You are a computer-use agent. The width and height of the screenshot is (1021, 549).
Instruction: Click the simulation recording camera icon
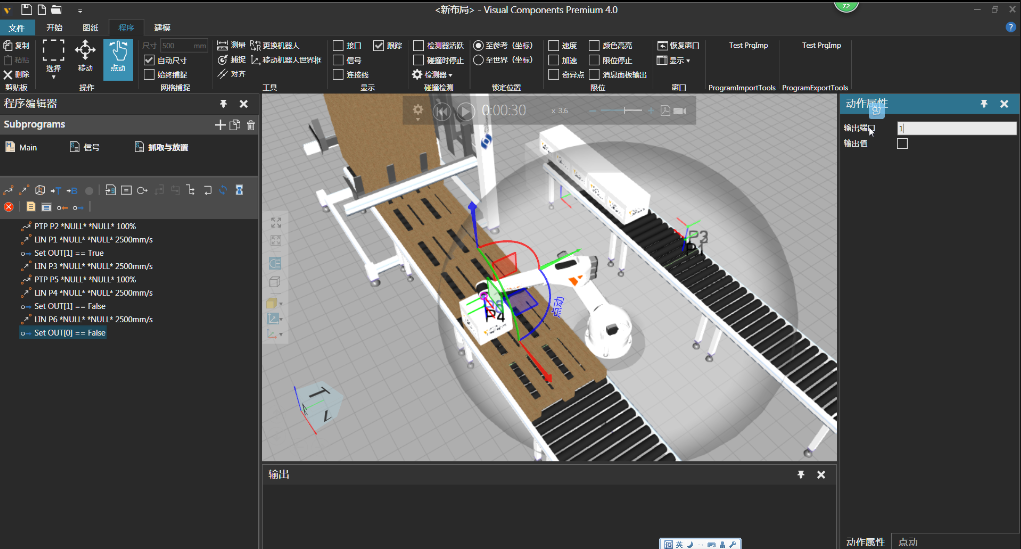(x=680, y=111)
